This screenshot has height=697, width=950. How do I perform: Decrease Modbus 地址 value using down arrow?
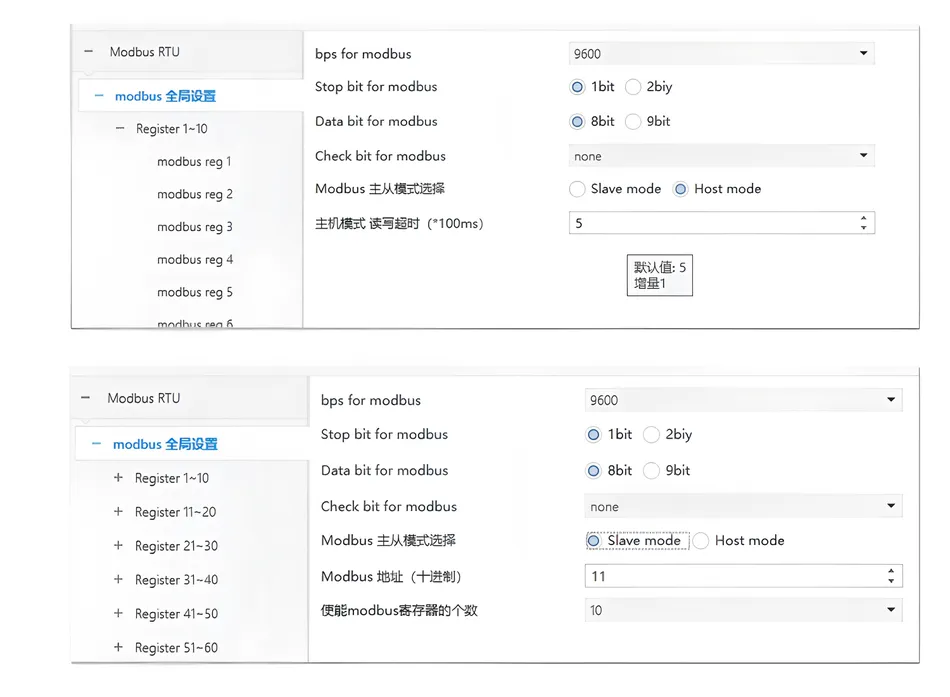[x=891, y=582]
